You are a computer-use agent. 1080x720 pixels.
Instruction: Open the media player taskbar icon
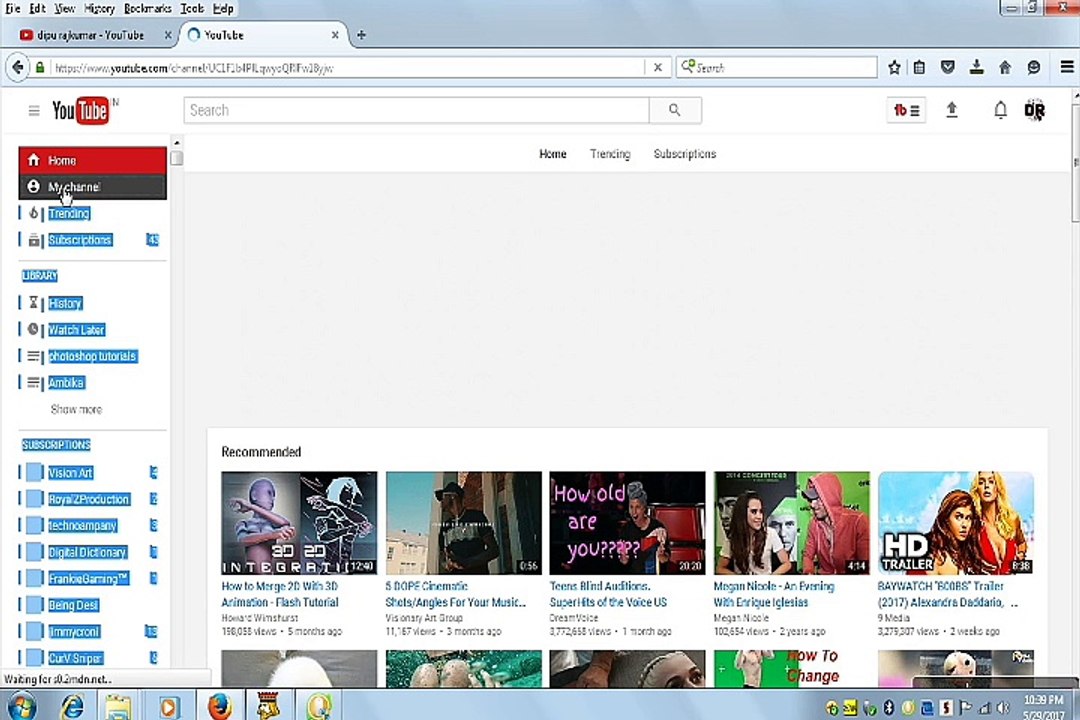point(169,707)
